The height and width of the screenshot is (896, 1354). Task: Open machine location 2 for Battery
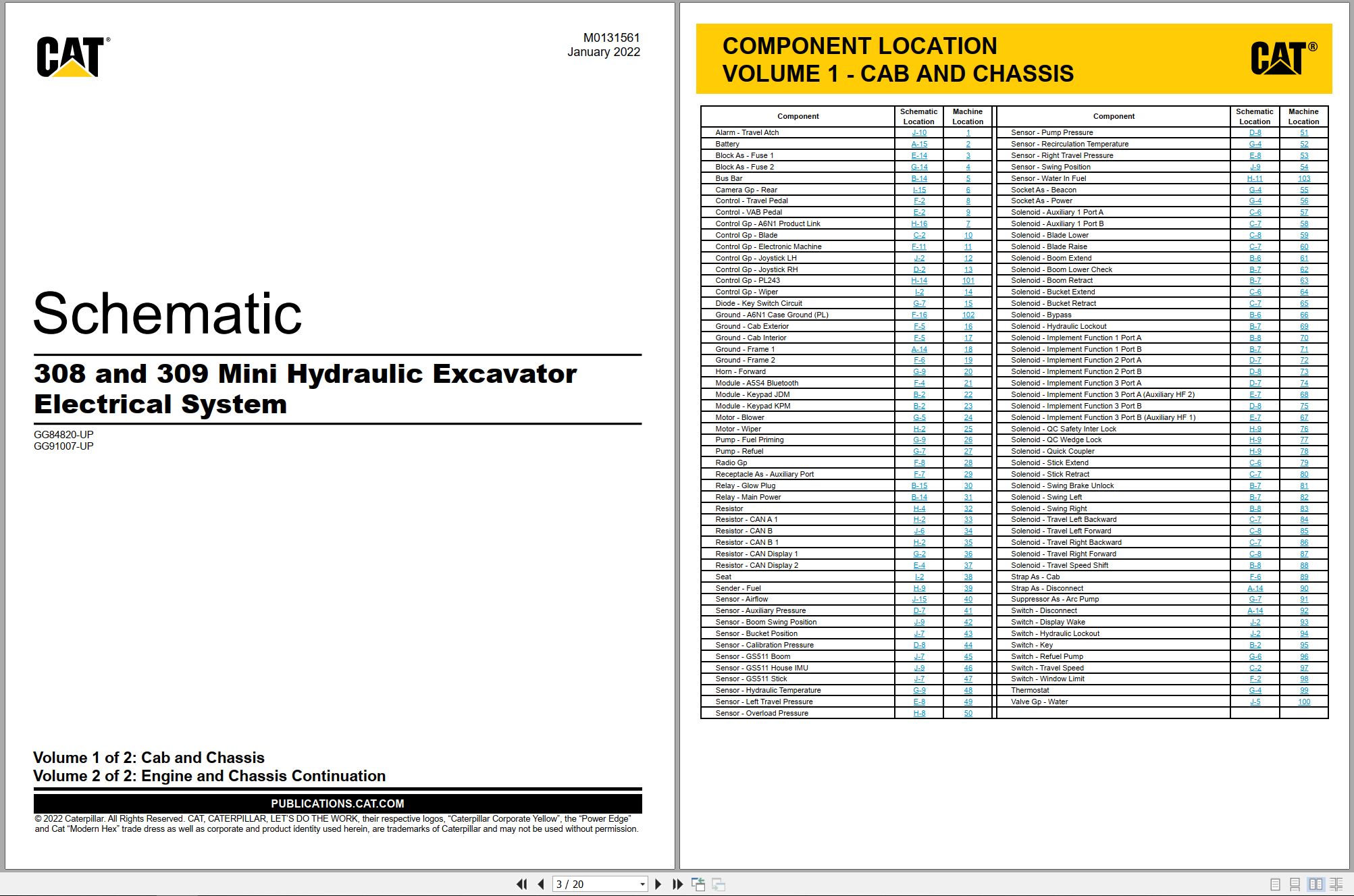coord(968,144)
